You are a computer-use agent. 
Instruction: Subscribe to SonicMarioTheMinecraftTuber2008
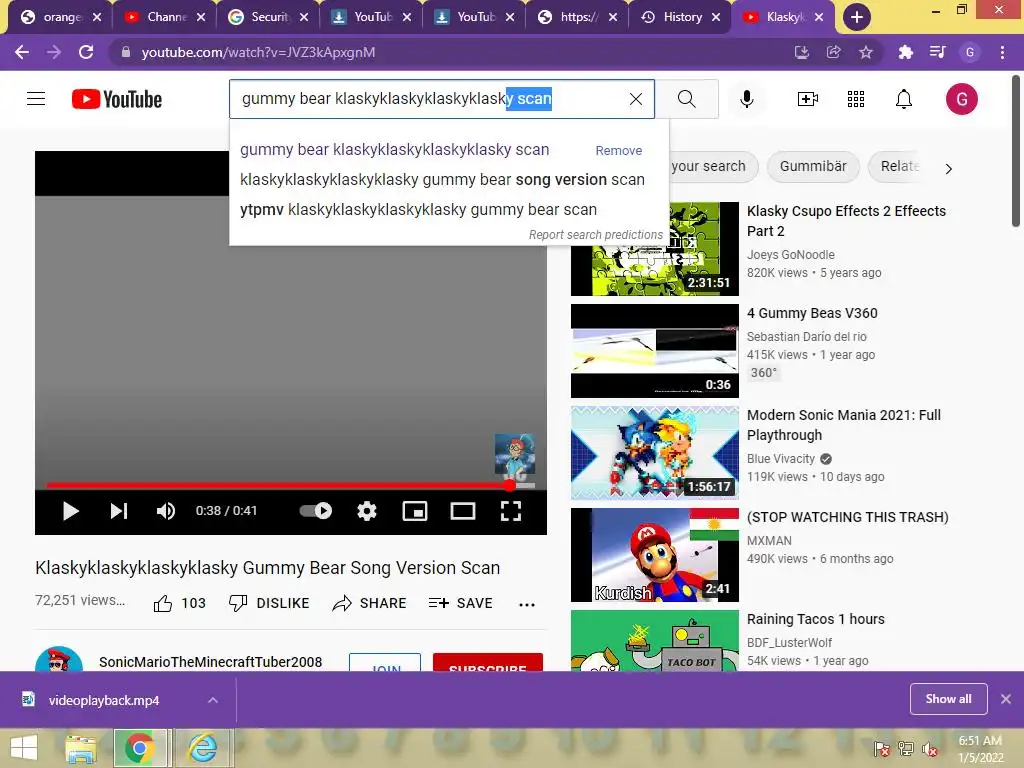488,662
